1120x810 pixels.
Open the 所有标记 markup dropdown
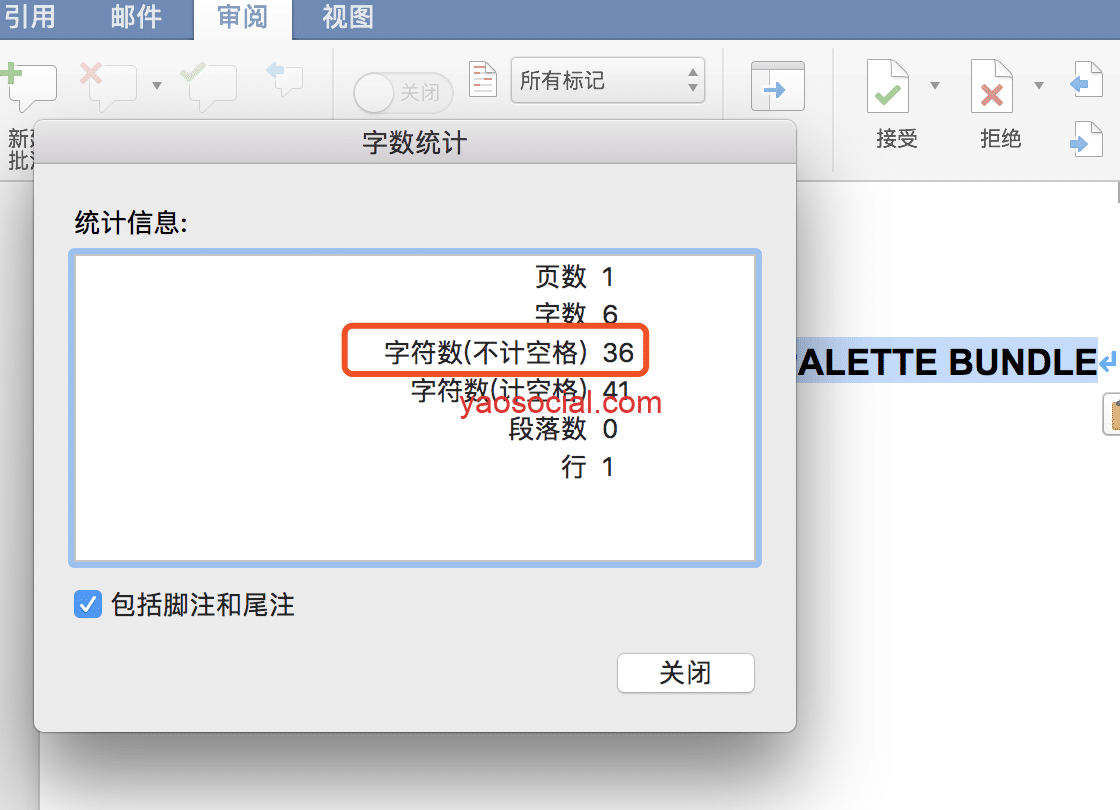tap(608, 81)
